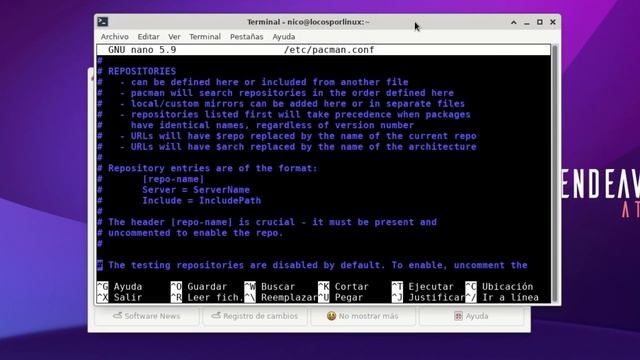Click 'pacman will search repositories' line

292,93
